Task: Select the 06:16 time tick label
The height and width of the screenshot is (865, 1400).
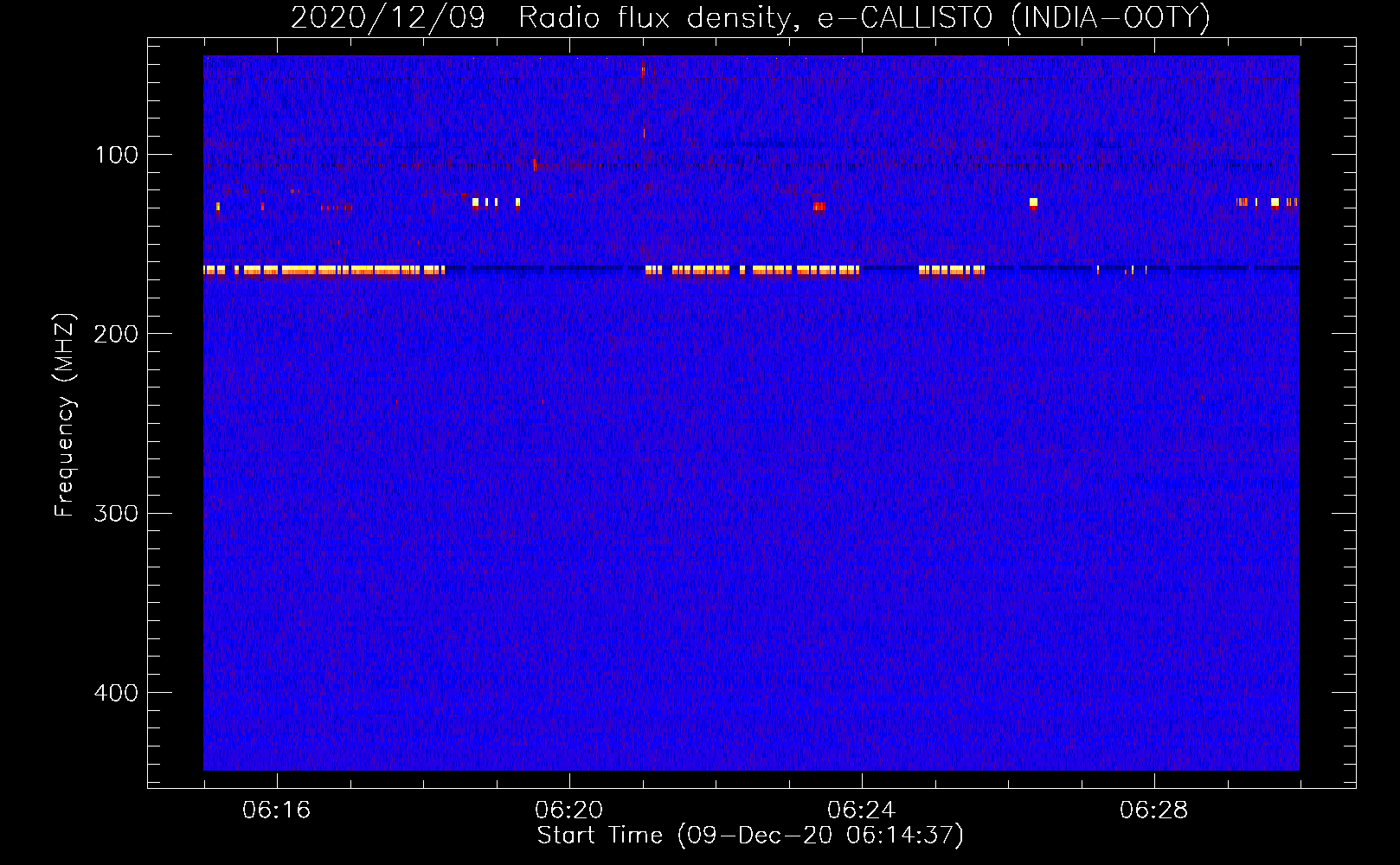Action: [x=277, y=811]
